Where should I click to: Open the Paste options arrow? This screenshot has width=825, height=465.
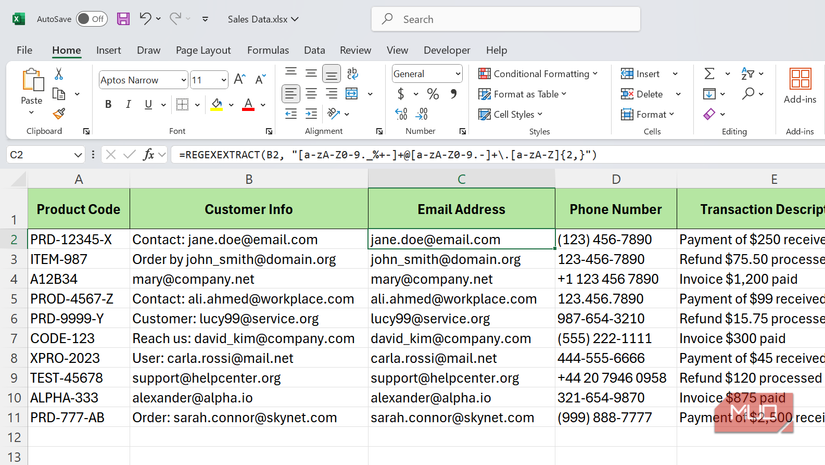pyautogui.click(x=32, y=113)
